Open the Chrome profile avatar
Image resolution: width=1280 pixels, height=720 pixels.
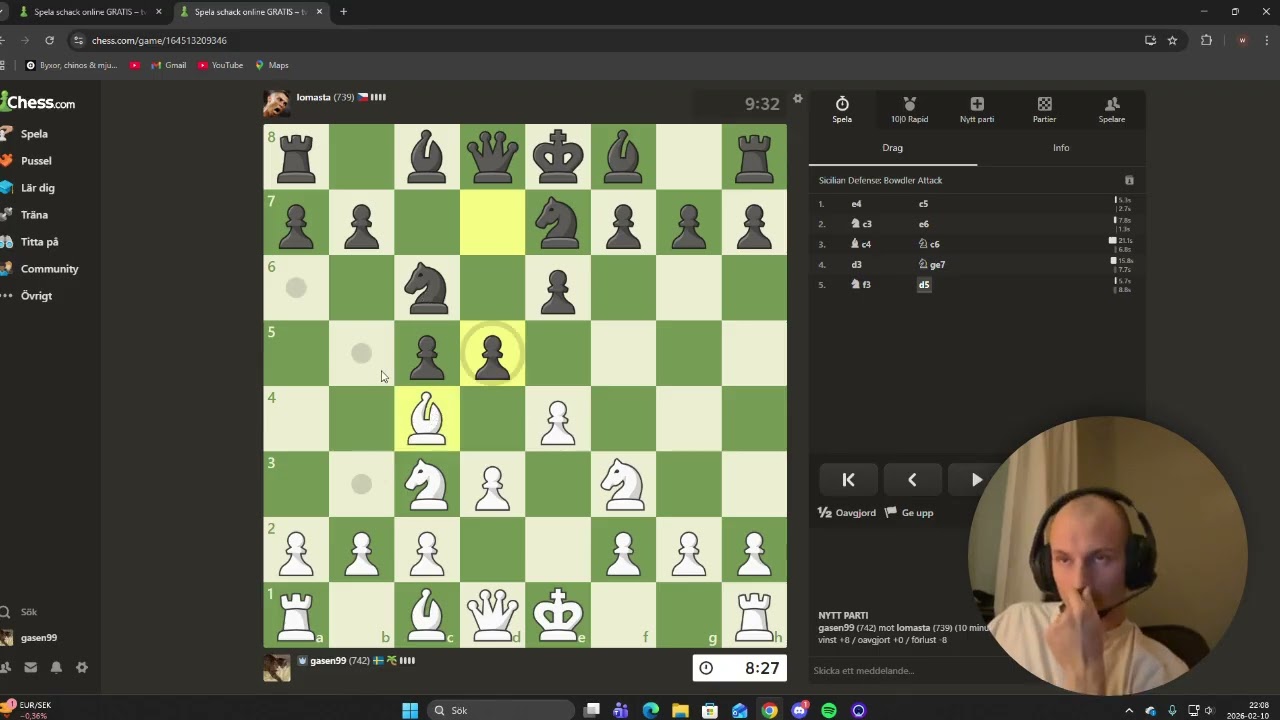coord(1242,40)
